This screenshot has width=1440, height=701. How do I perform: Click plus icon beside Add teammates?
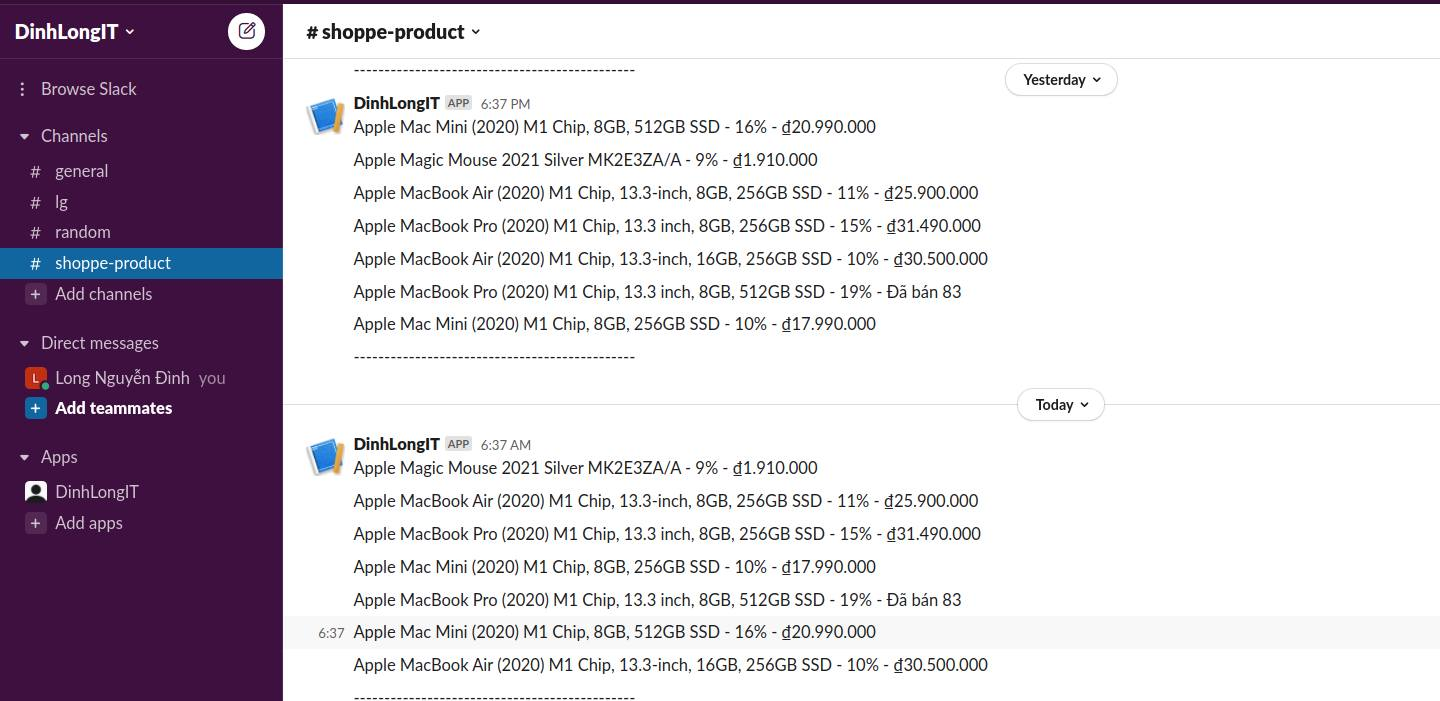point(36,408)
